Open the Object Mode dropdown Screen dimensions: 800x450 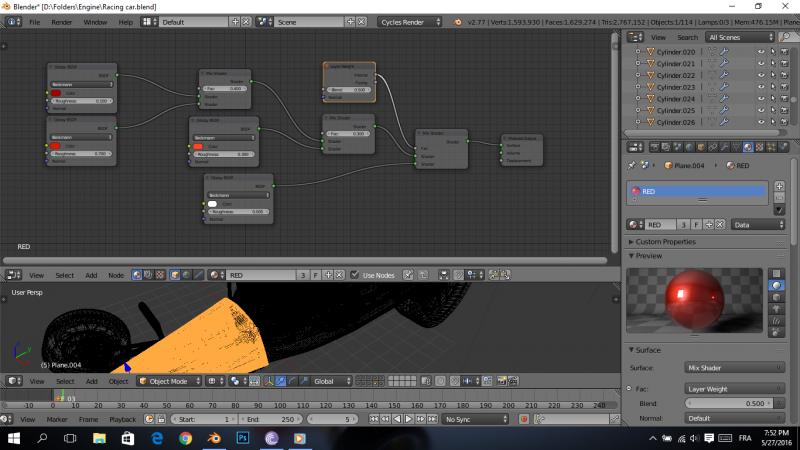coord(167,381)
